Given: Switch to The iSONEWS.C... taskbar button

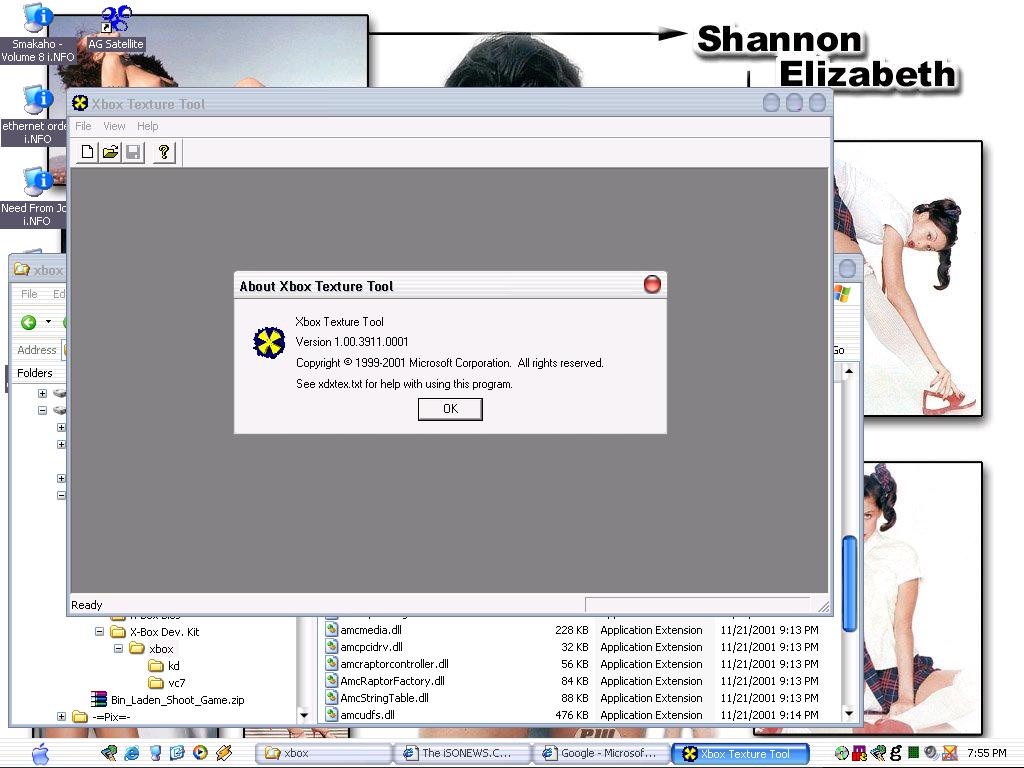Looking at the screenshot, I should (461, 753).
